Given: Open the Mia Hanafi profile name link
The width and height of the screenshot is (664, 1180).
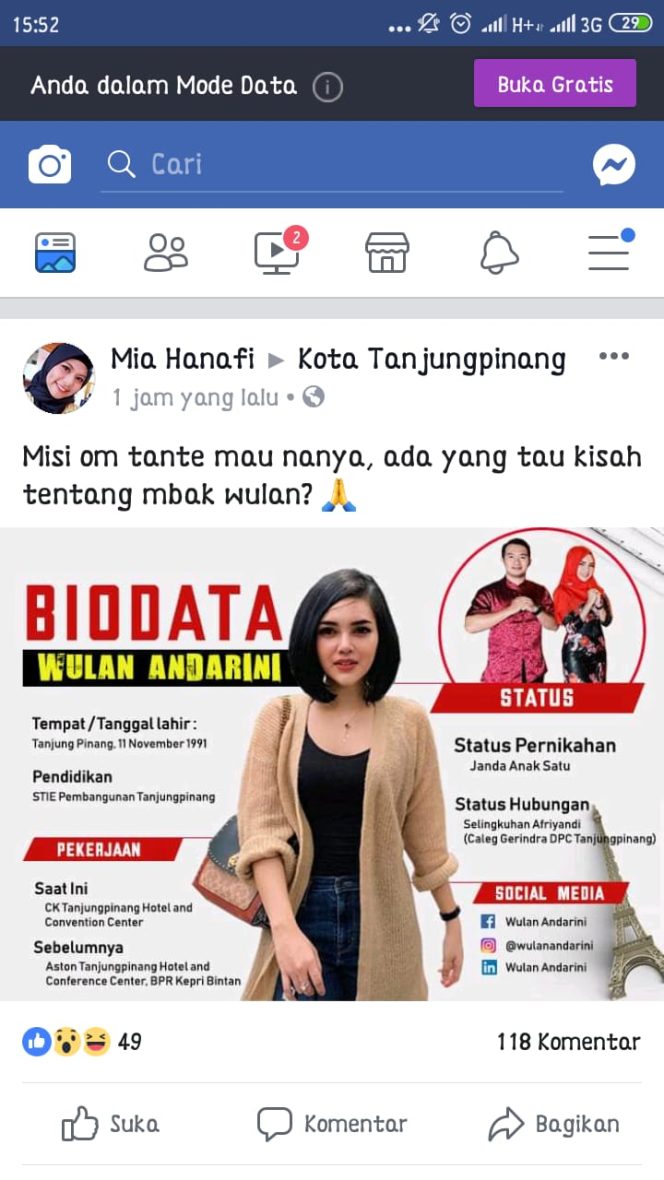Looking at the screenshot, I should tap(183, 359).
